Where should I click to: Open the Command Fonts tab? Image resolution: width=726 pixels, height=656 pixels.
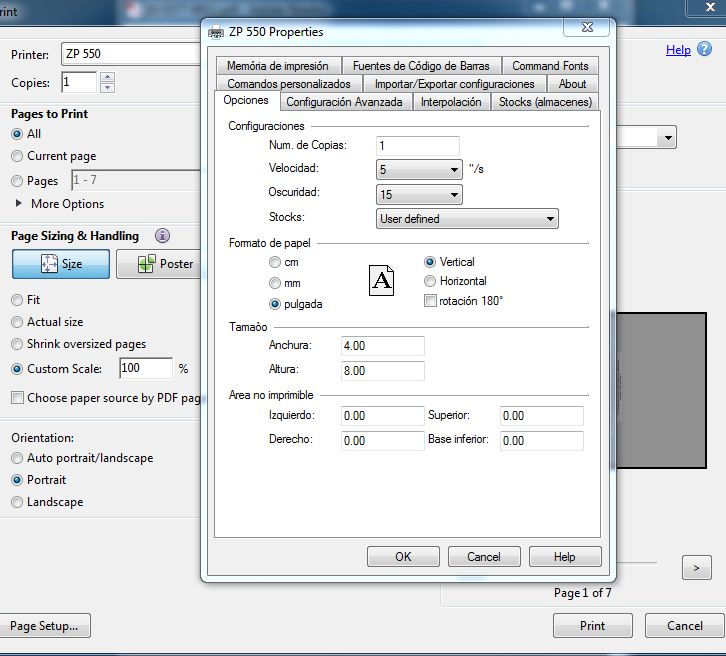(550, 66)
